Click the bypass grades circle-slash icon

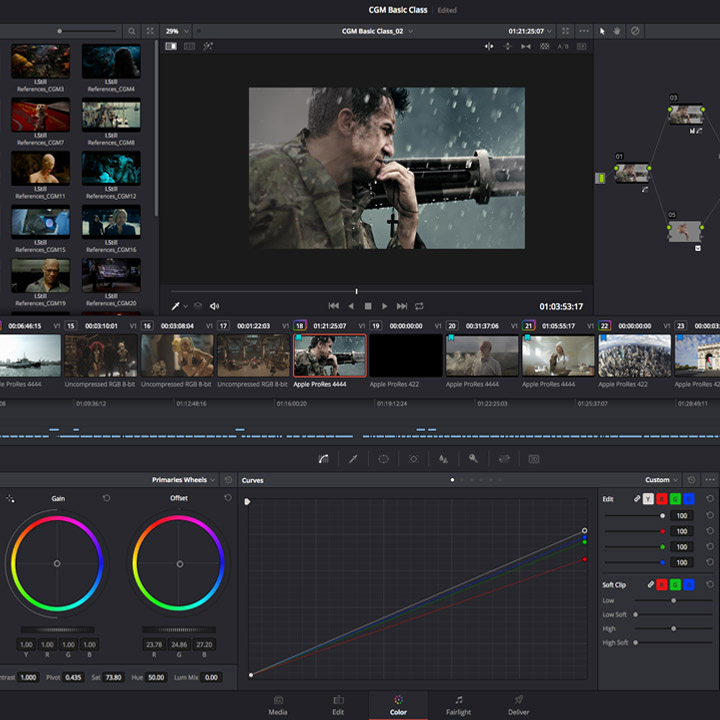(635, 31)
